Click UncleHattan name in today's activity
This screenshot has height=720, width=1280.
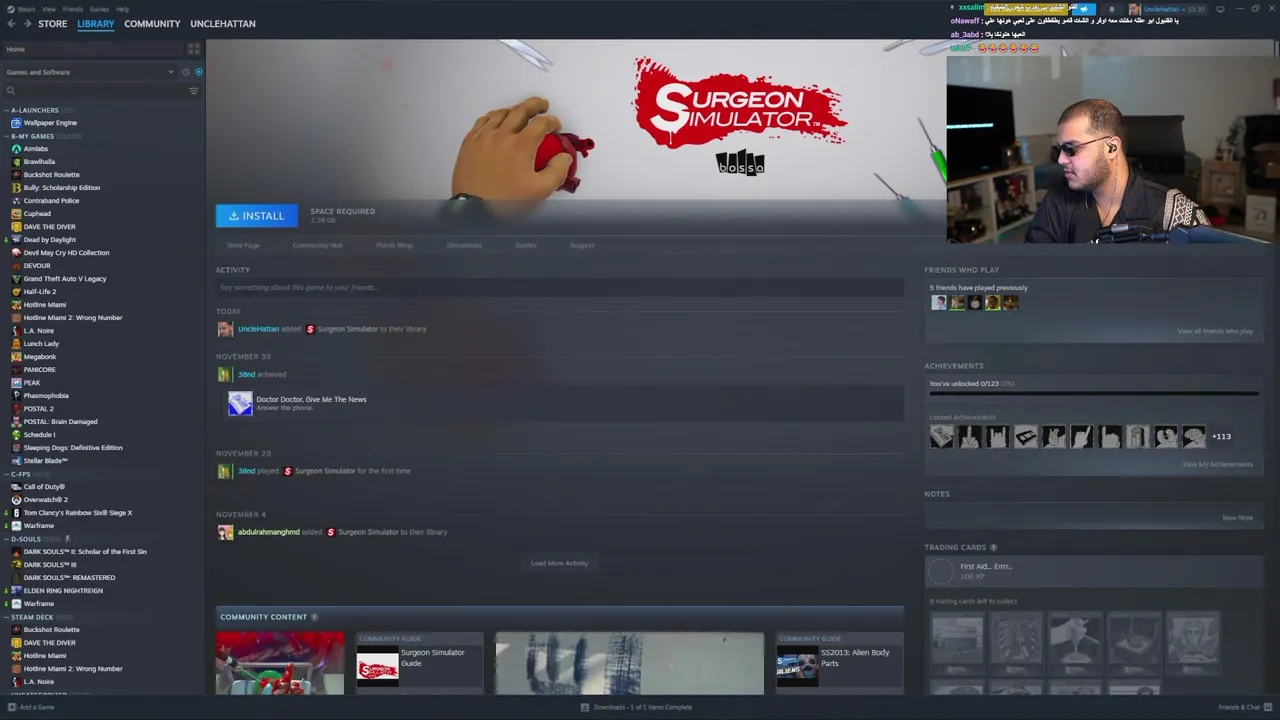pyautogui.click(x=258, y=329)
